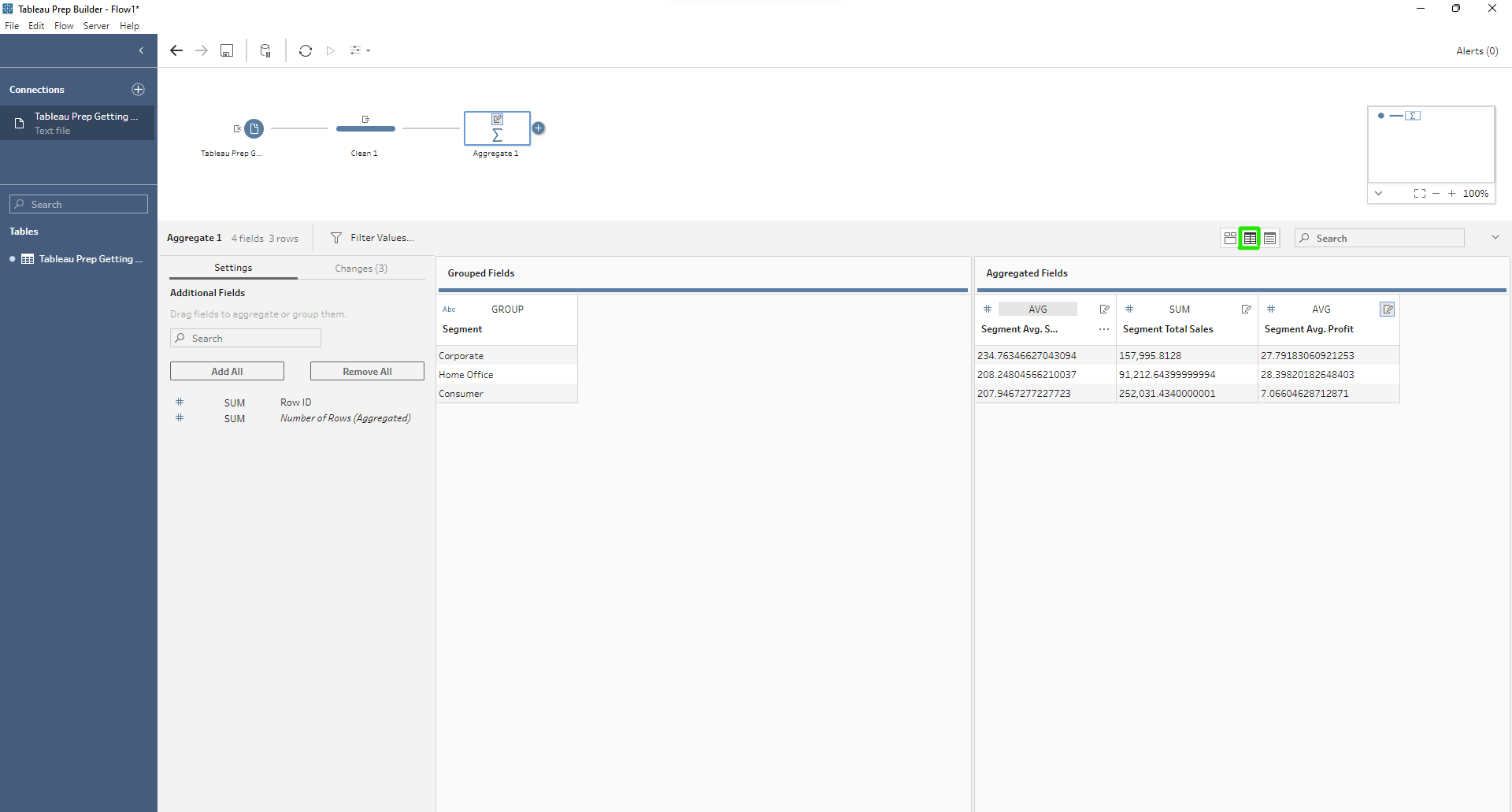Viewport: 1512px width, 812px height.
Task: Open the SUM aggregation for Number of Rows
Action: (x=235, y=419)
